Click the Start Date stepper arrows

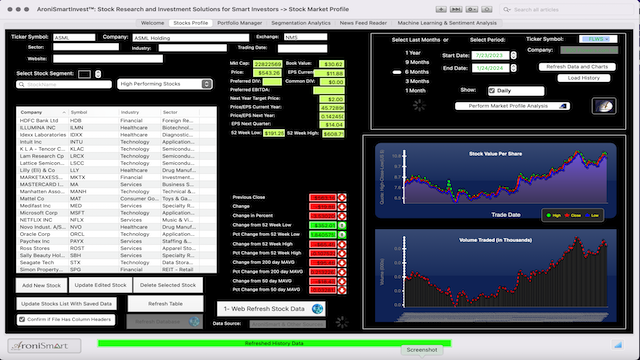pyautogui.click(x=513, y=55)
